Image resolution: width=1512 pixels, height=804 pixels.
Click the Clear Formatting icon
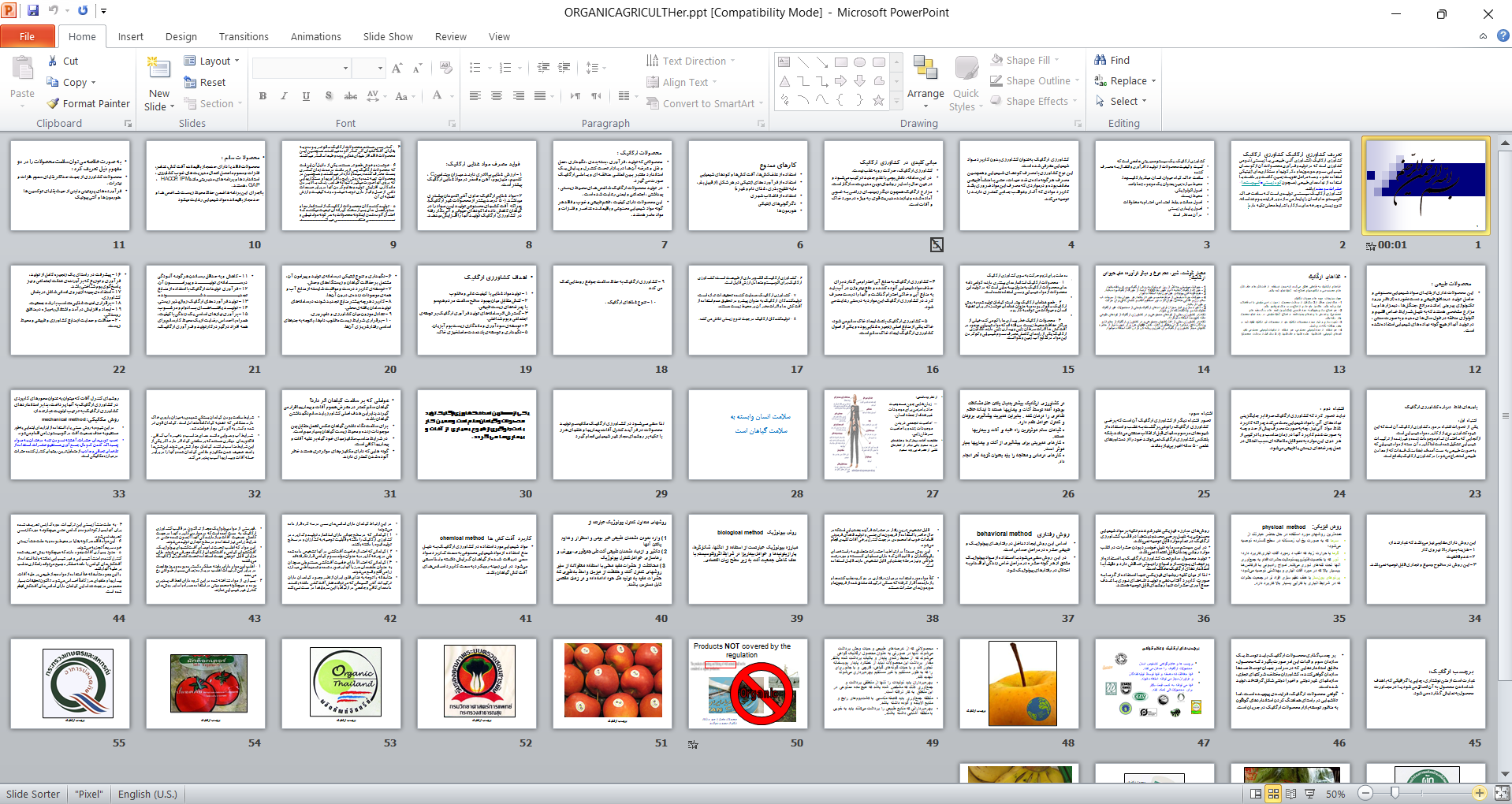point(446,68)
